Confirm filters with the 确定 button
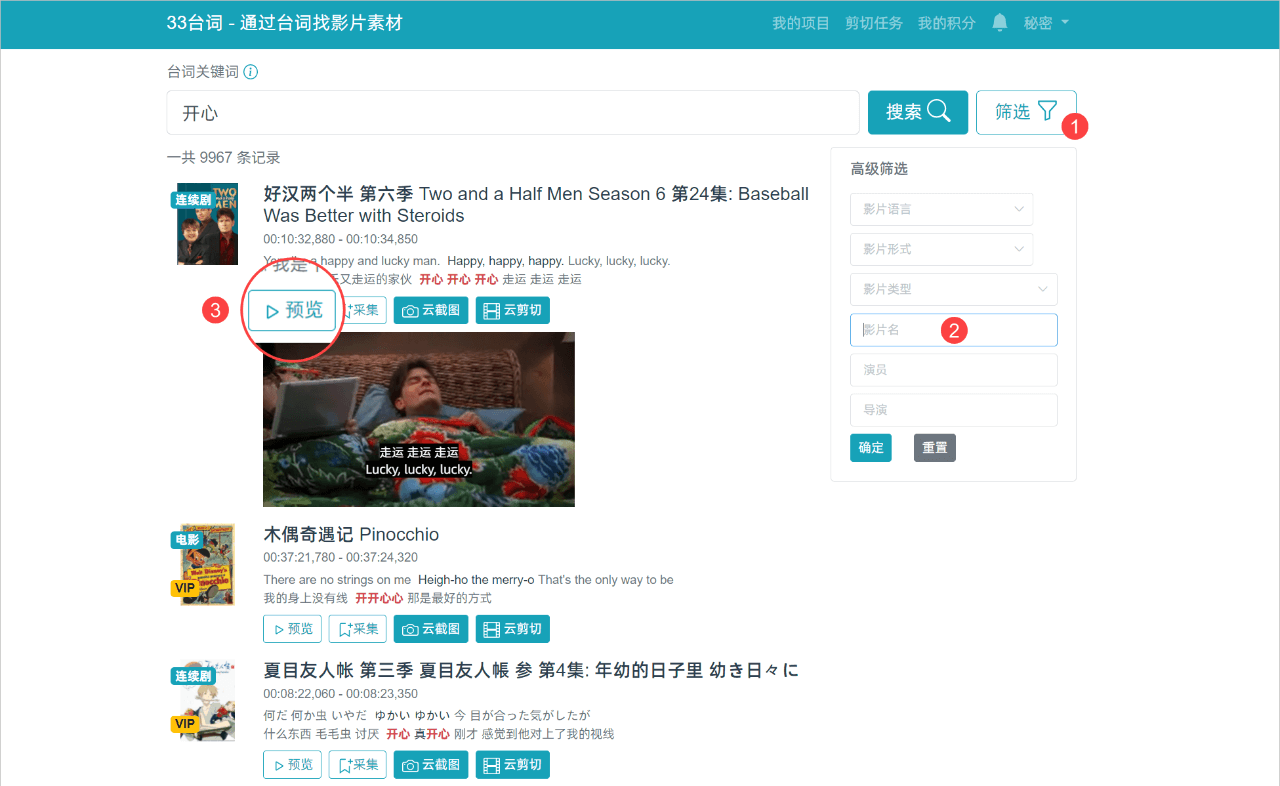Screen dimensions: 1280x786 pyautogui.click(x=871, y=448)
